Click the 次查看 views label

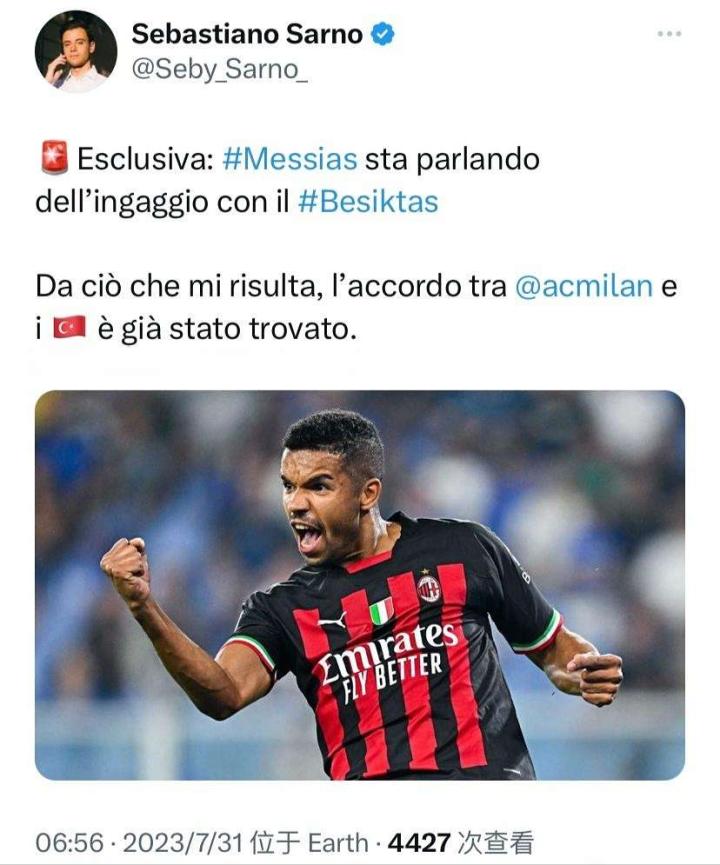pos(496,843)
